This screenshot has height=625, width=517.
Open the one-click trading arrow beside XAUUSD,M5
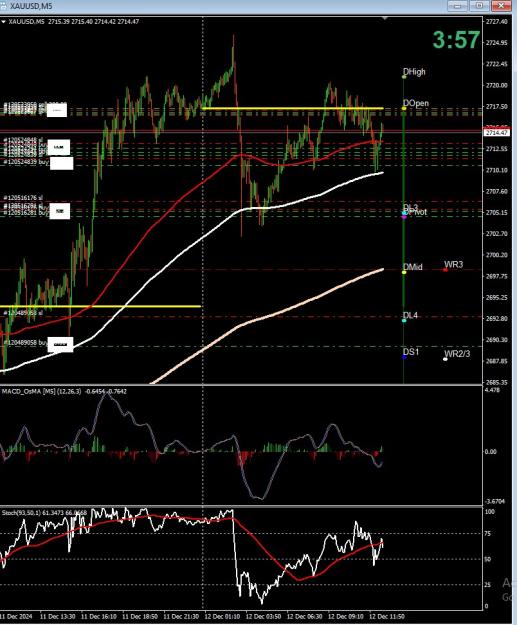(x=4, y=22)
